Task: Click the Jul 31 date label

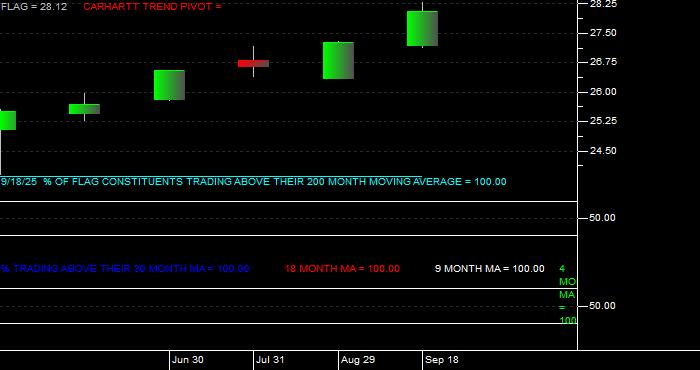Action: click(x=271, y=360)
